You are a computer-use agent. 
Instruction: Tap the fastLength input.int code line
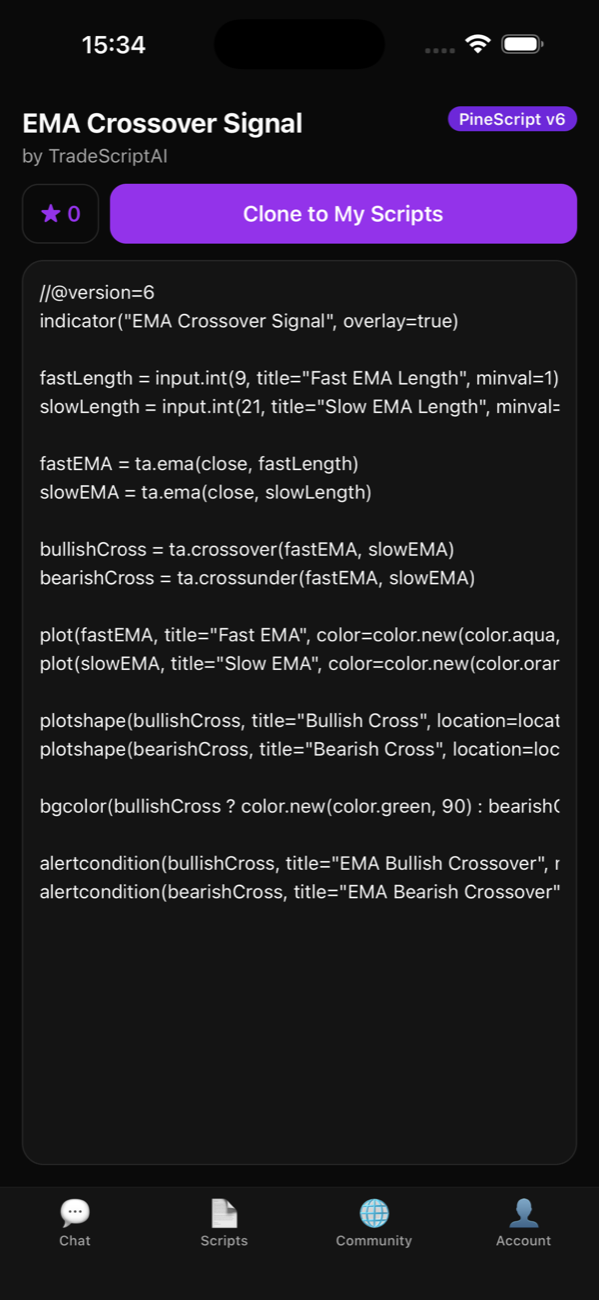click(299, 378)
